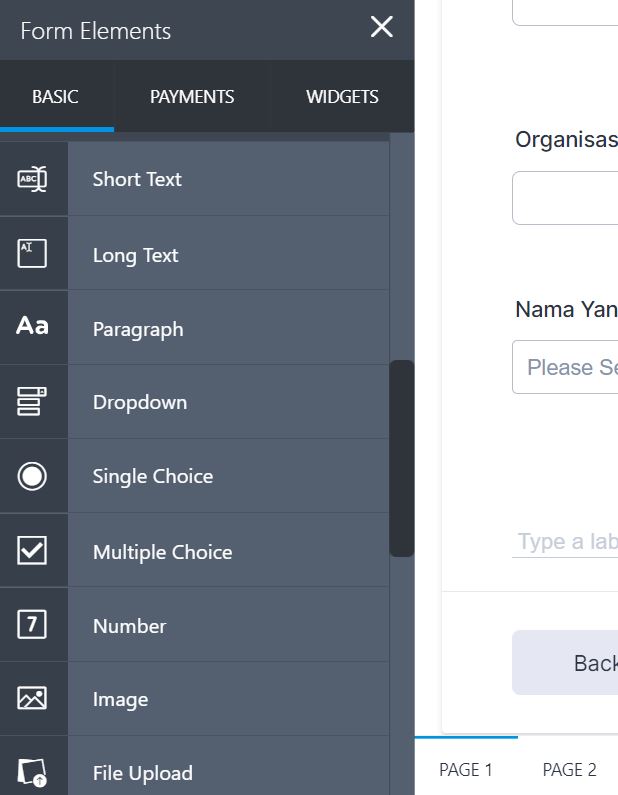The height and width of the screenshot is (795, 618).
Task: Click the Form Elements panel scrollbar
Action: coord(401,458)
